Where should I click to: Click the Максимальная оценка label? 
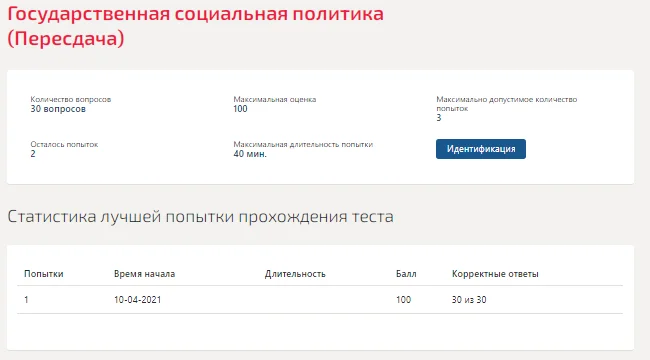275,100
